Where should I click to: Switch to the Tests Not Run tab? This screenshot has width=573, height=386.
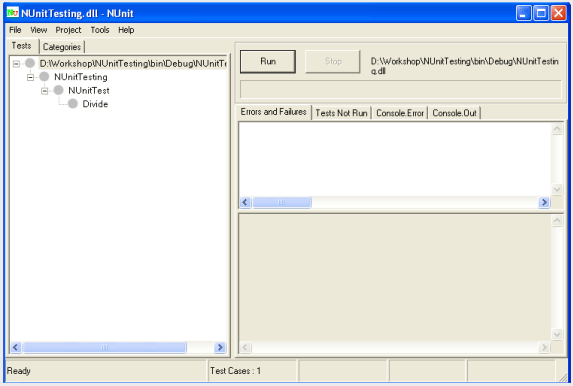pyautogui.click(x=341, y=113)
